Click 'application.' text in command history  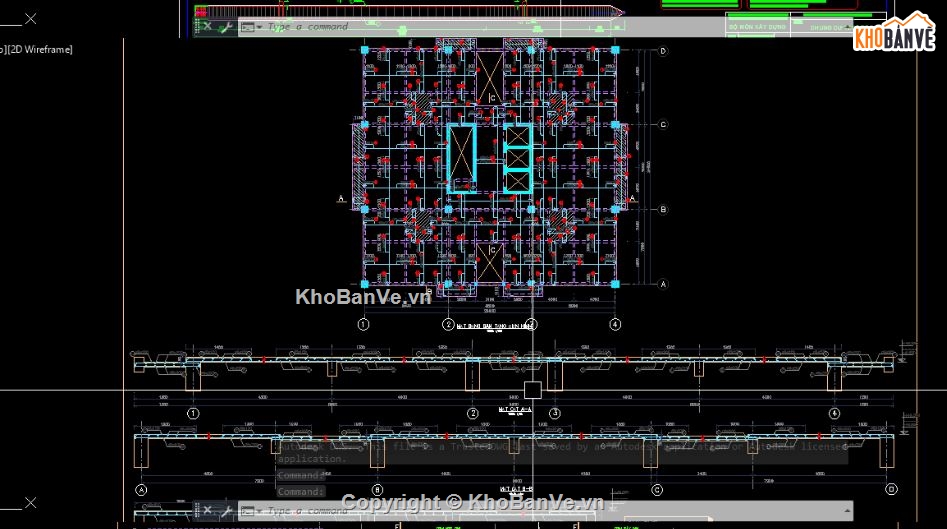312,458
